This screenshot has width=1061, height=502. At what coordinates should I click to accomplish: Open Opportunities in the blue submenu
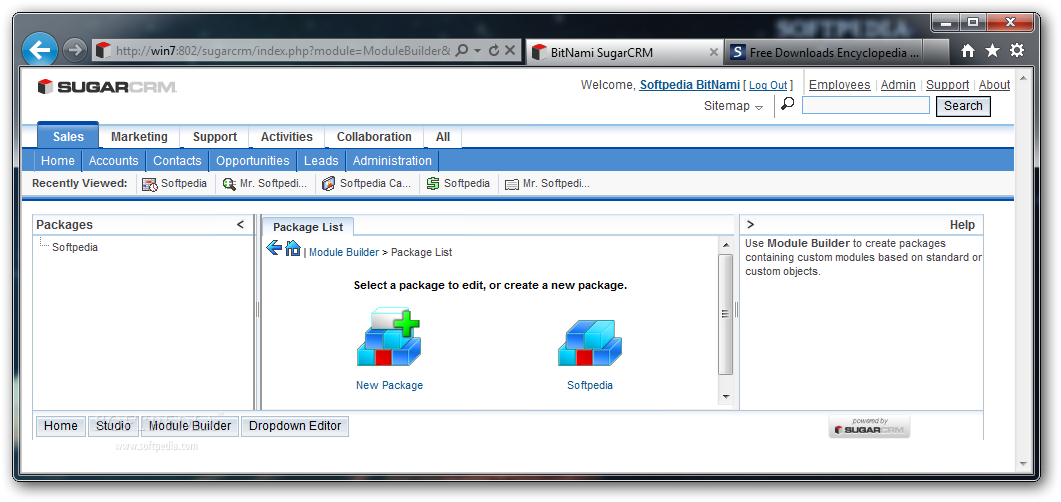coord(253,160)
